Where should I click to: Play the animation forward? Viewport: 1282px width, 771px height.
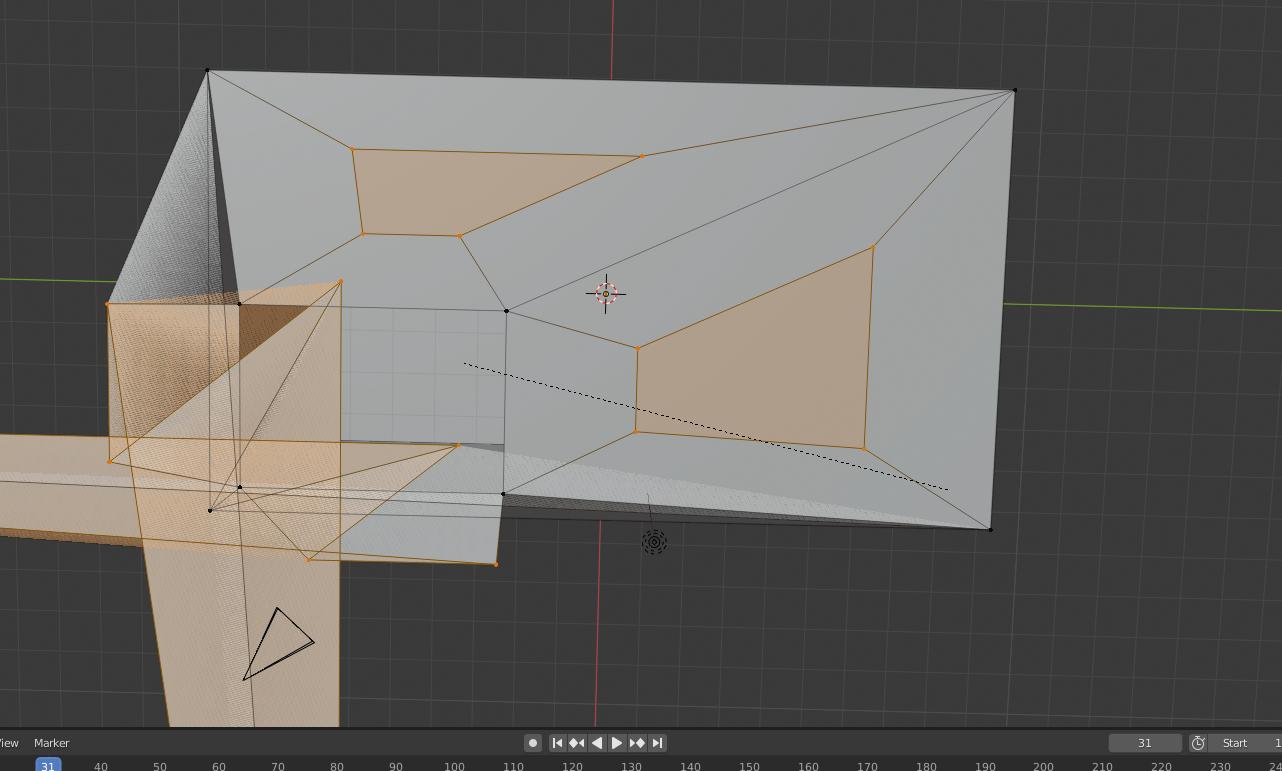(617, 743)
